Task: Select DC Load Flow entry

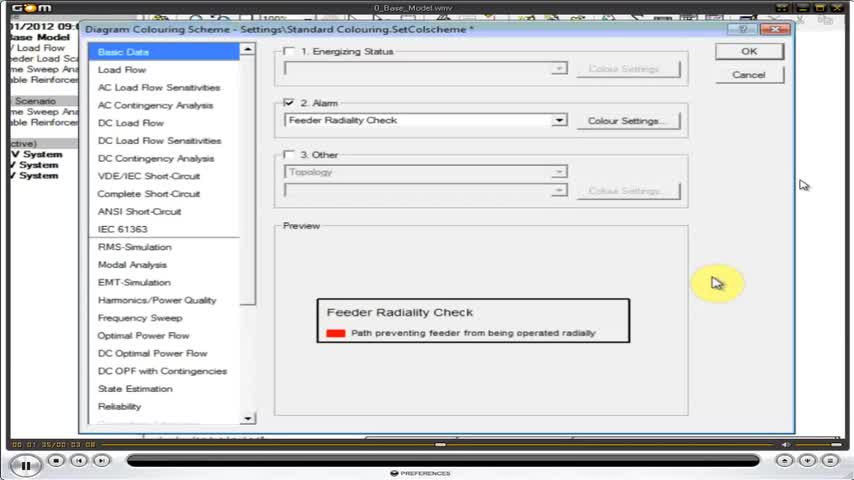Action: (x=131, y=123)
